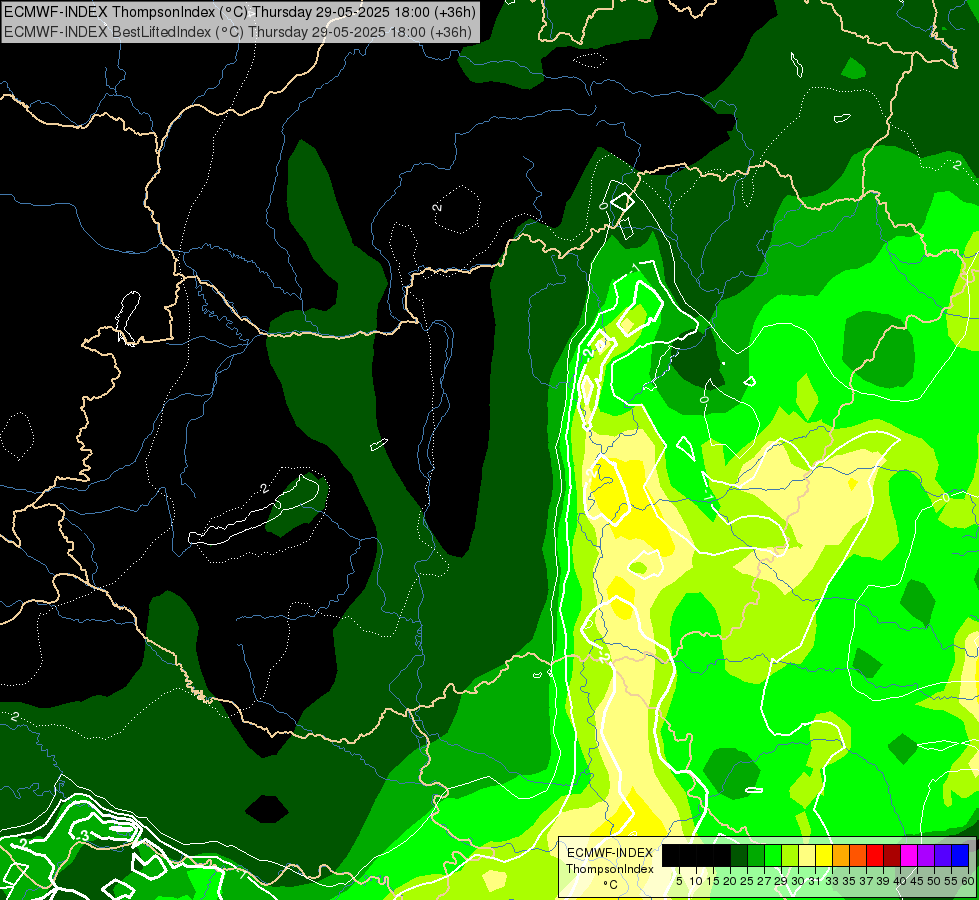Click legend tick value 60
This screenshot has width=979, height=900.
click(x=968, y=881)
